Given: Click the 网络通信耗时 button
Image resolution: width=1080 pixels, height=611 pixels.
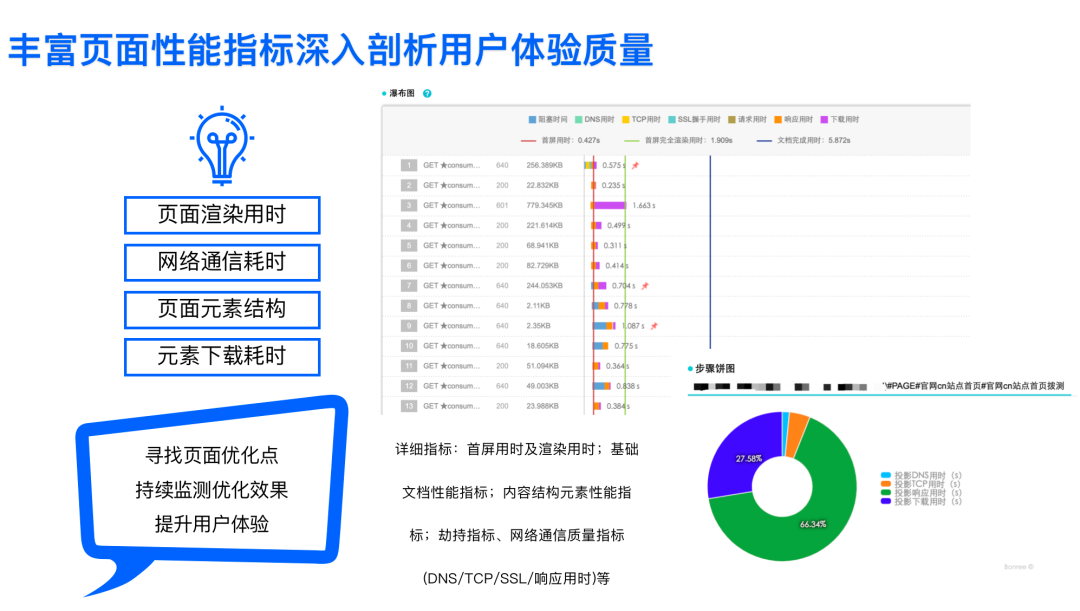Looking at the screenshot, I should tap(222, 263).
